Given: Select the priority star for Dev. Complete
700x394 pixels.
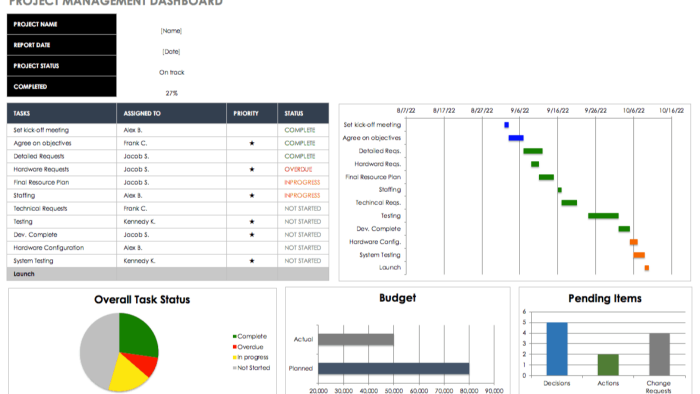Looking at the screenshot, I should pos(252,235).
